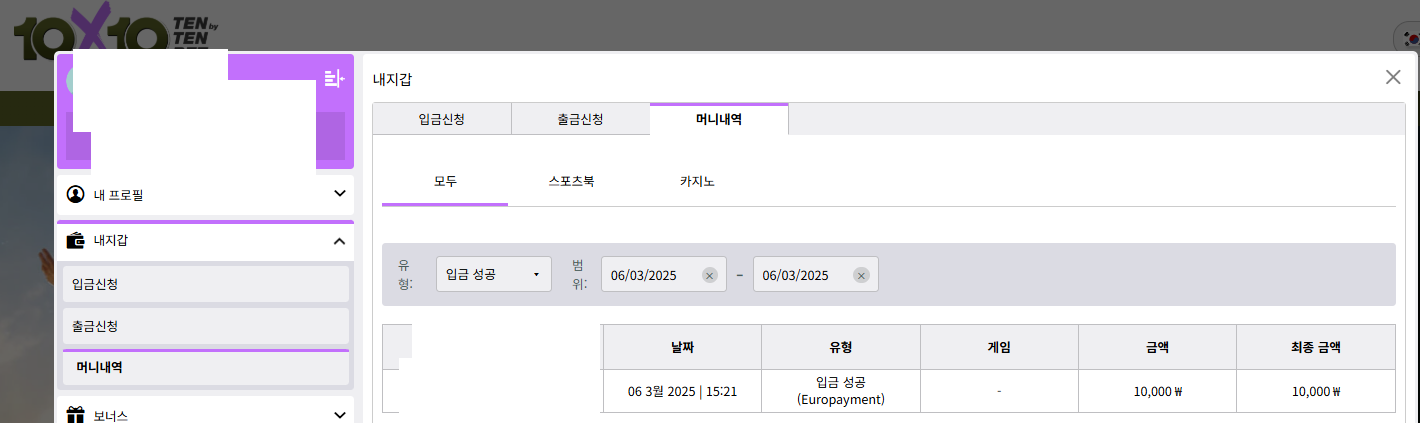
Task: Expand the 보너스 section chevron
Action: click(x=339, y=414)
